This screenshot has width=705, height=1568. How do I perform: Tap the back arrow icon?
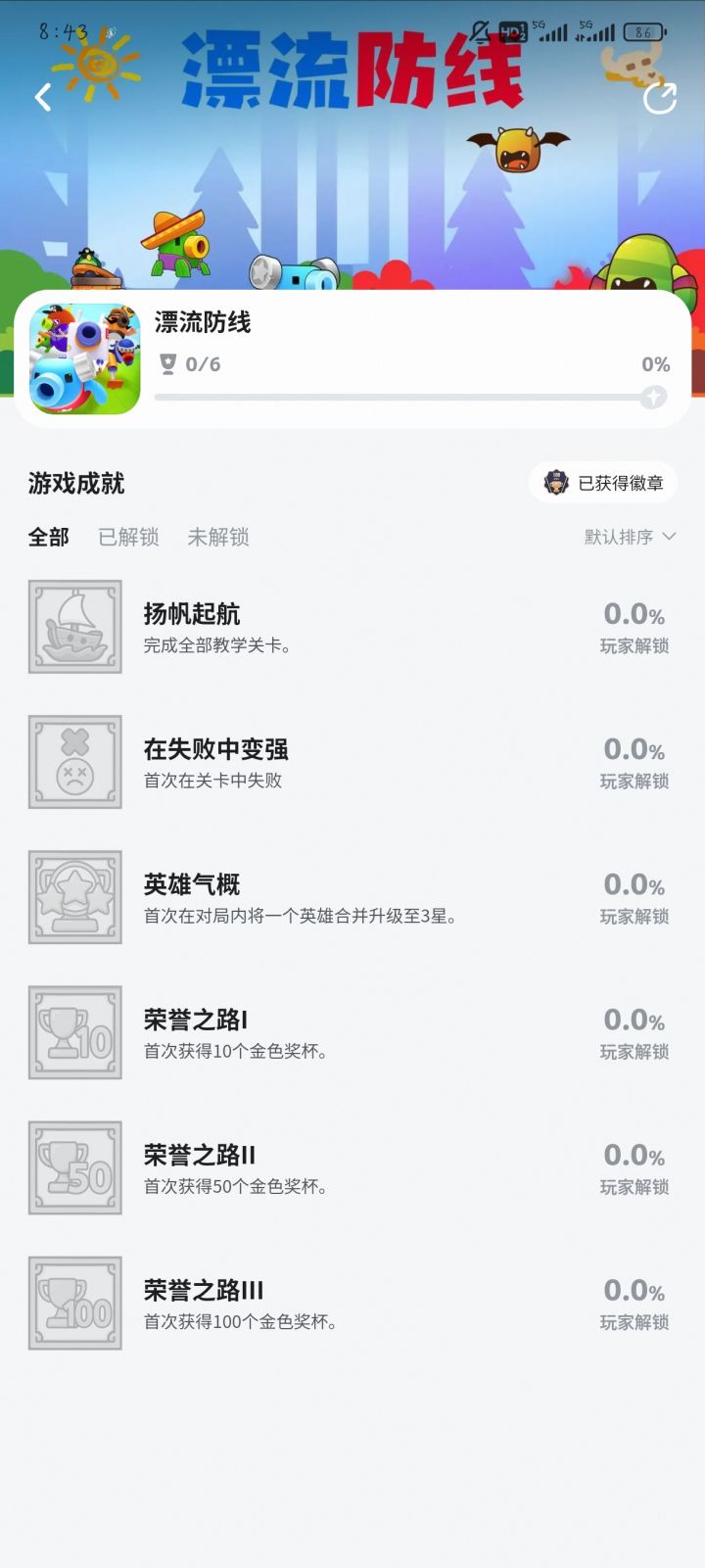(43, 97)
